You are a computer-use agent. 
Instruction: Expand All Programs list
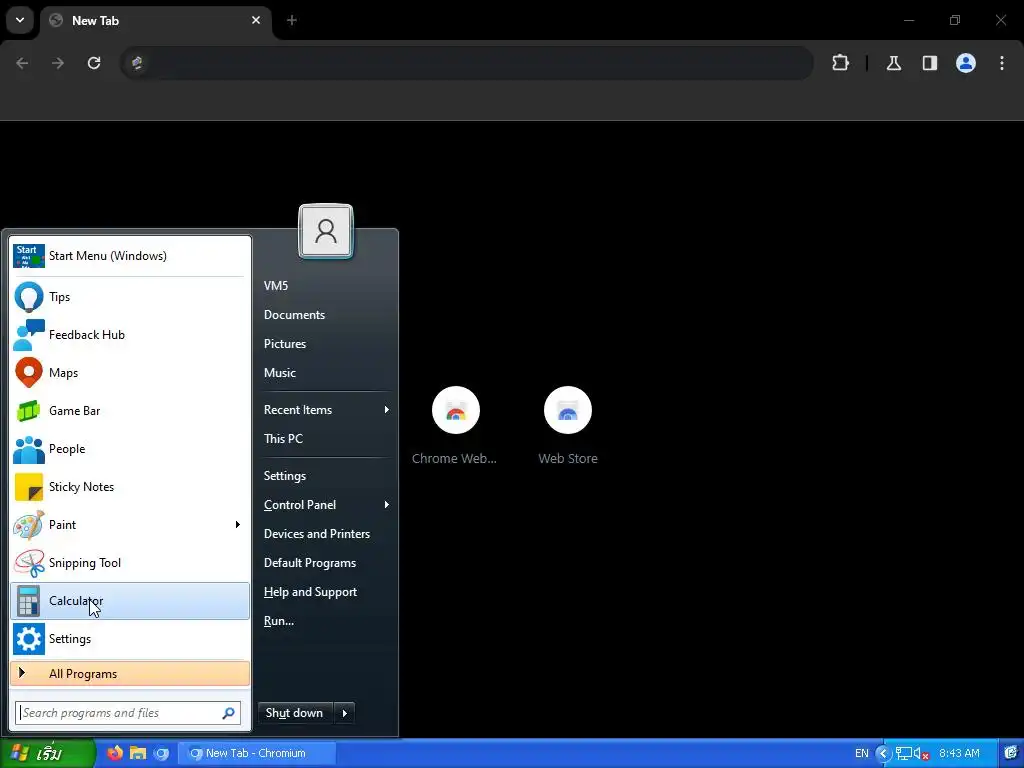click(130, 673)
